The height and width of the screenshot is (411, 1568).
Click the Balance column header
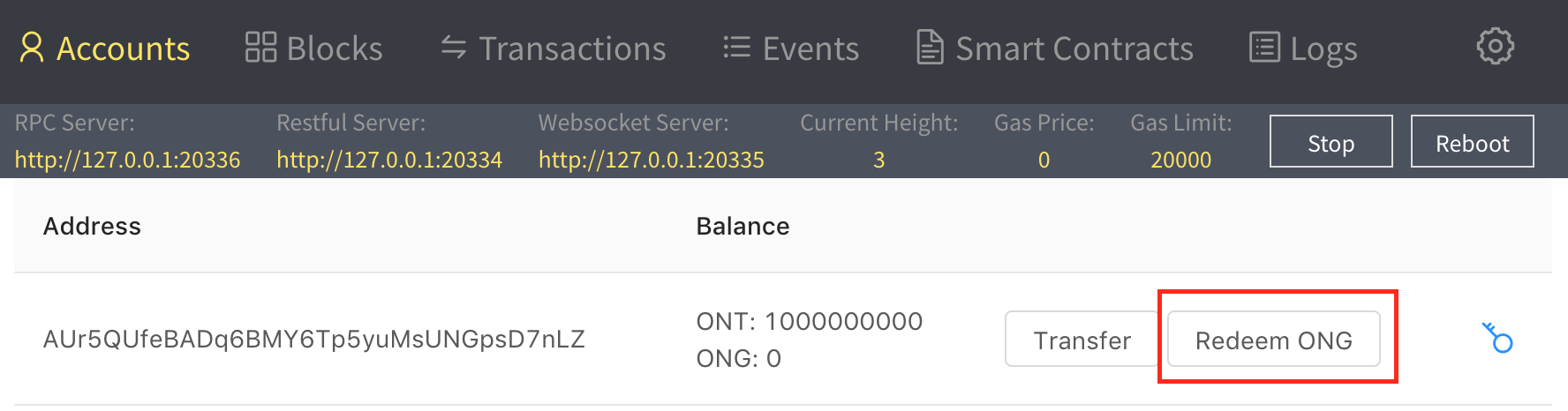coord(743,227)
